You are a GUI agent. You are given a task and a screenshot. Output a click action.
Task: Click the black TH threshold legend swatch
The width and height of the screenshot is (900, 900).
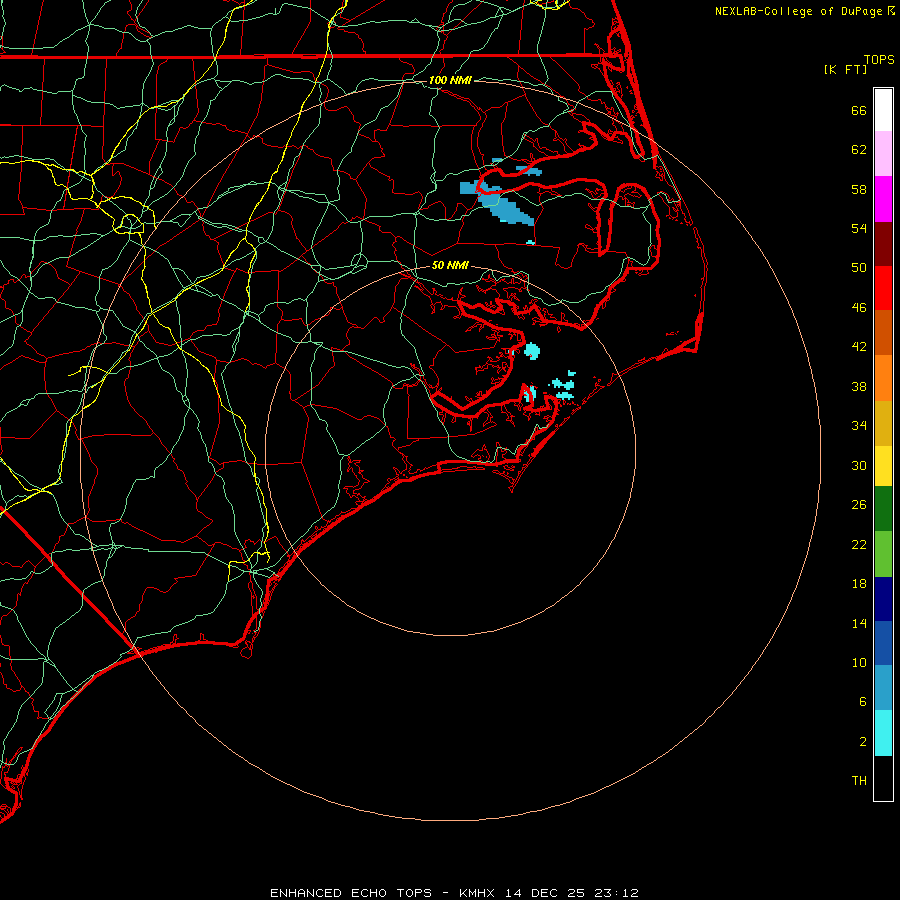[x=883, y=778]
